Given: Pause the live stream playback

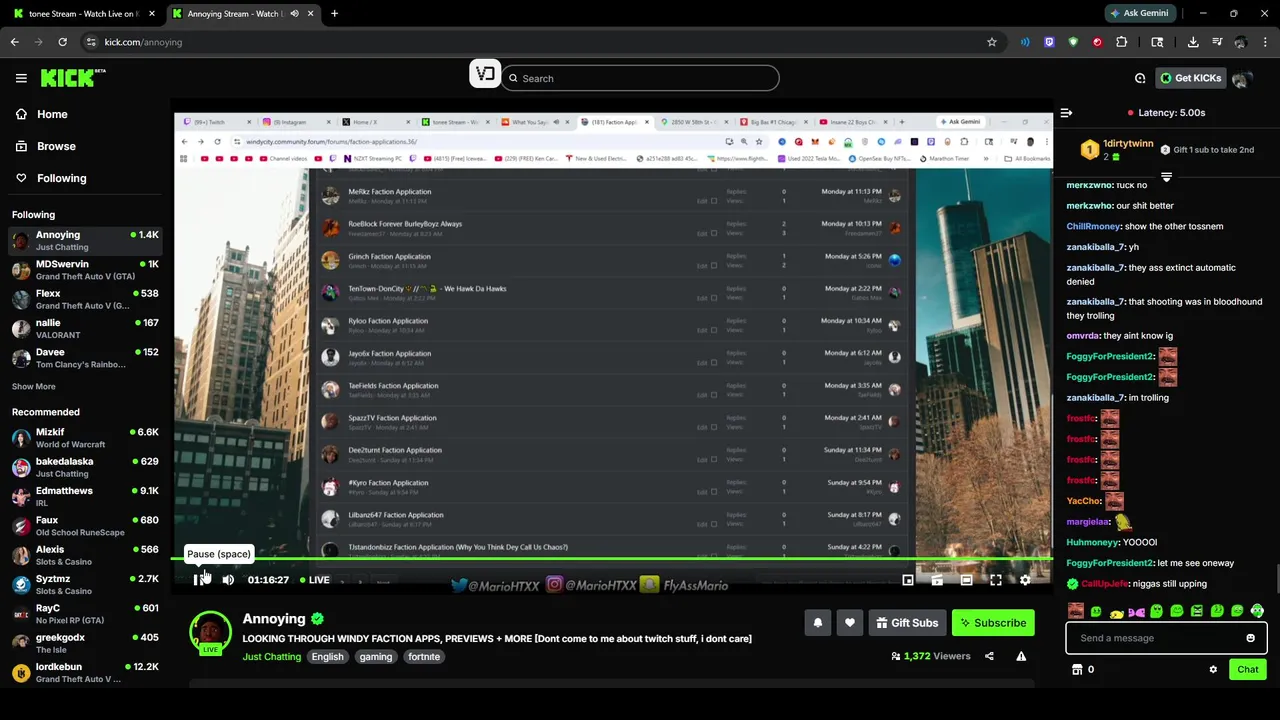Looking at the screenshot, I should [198, 580].
